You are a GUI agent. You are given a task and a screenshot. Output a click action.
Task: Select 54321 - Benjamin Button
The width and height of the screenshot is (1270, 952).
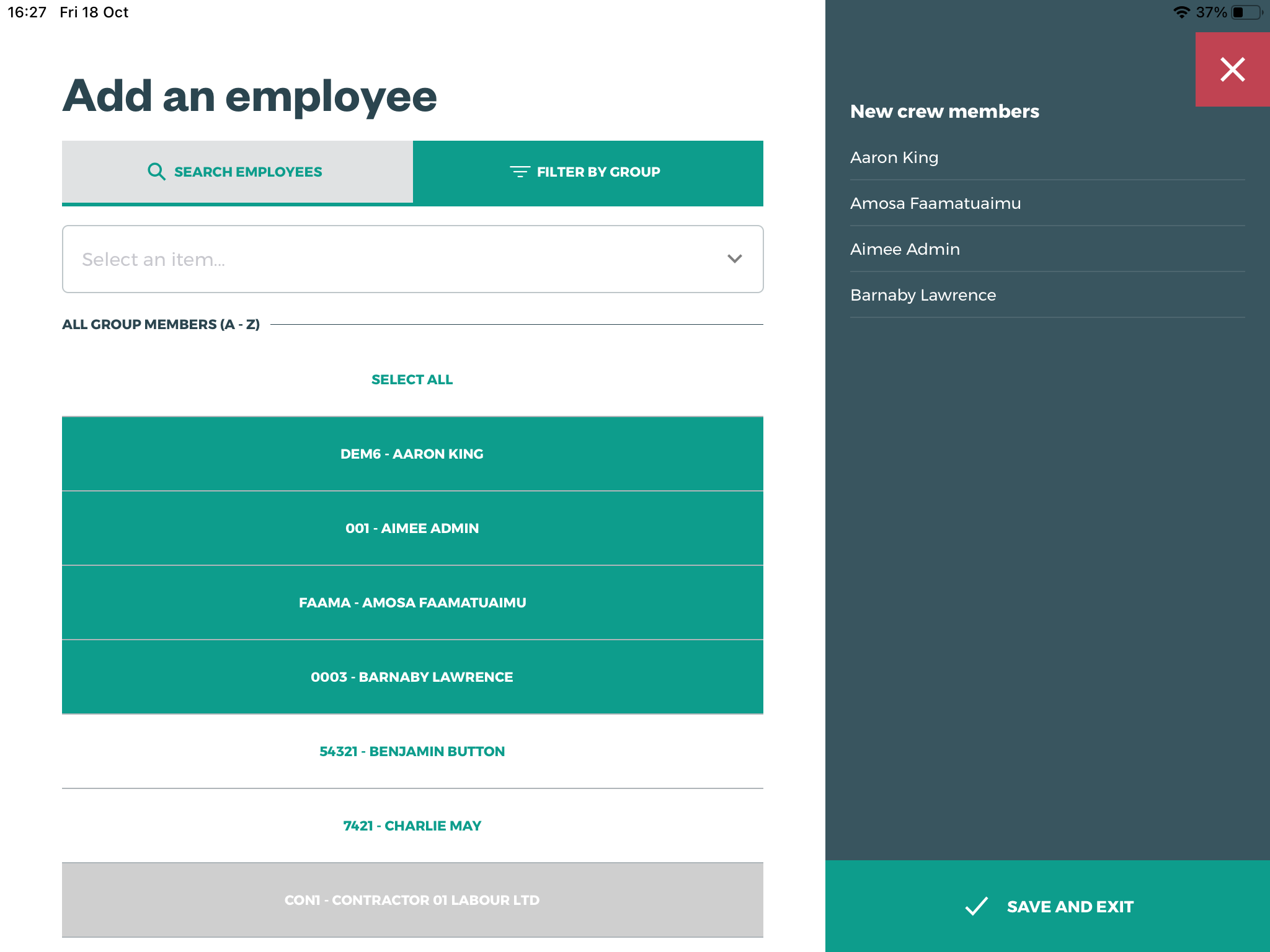coord(412,751)
